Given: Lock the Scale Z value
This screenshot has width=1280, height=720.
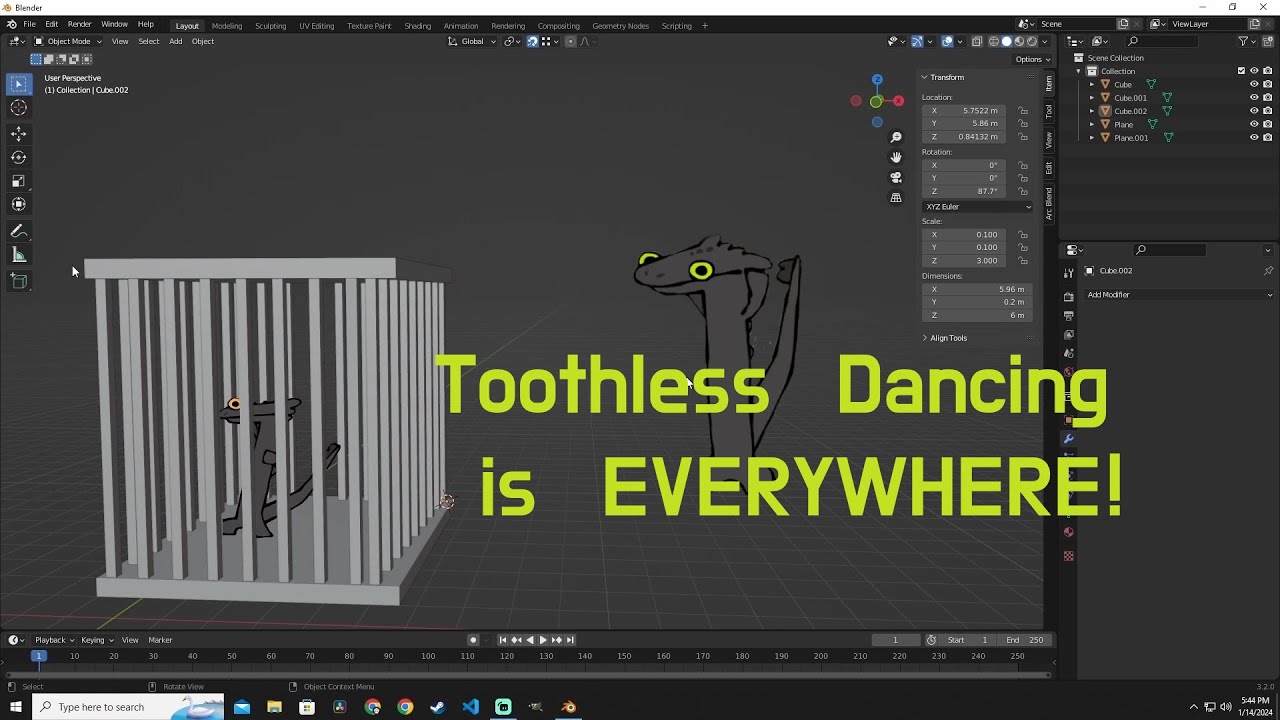Looking at the screenshot, I should [x=1023, y=261].
